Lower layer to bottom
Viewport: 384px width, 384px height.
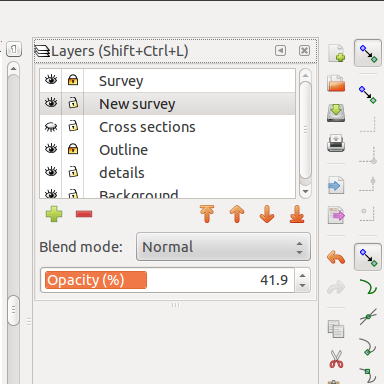(x=297, y=214)
